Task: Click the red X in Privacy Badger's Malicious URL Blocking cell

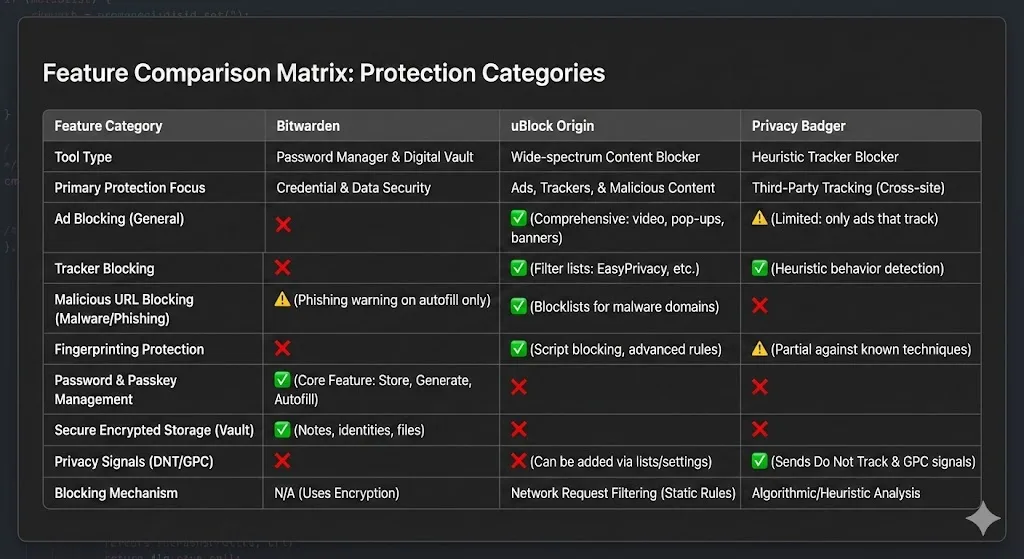Action: (760, 306)
